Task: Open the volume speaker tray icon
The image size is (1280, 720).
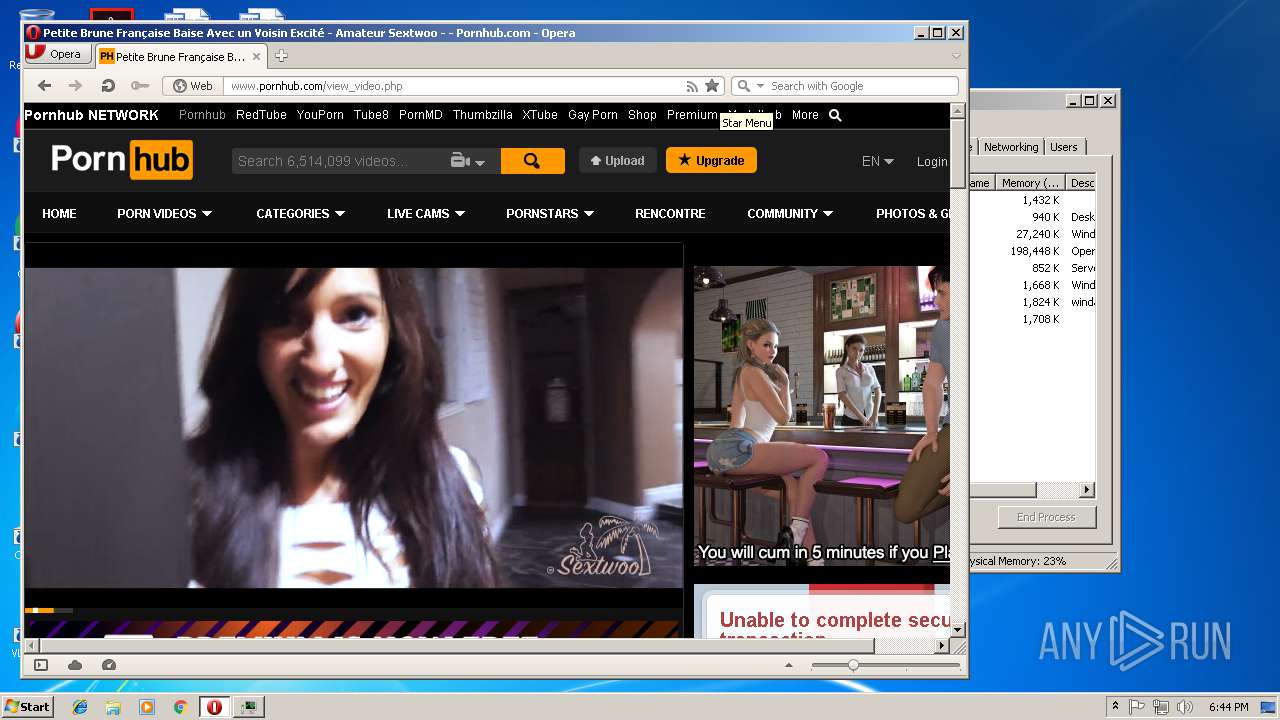Action: (x=1185, y=707)
